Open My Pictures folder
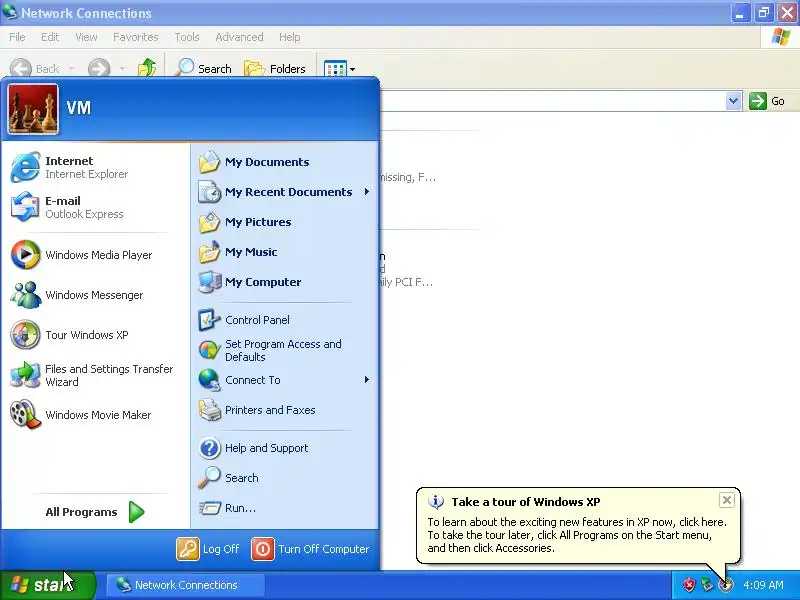Screen dimensions: 800x600 pyautogui.click(x=284, y=222)
